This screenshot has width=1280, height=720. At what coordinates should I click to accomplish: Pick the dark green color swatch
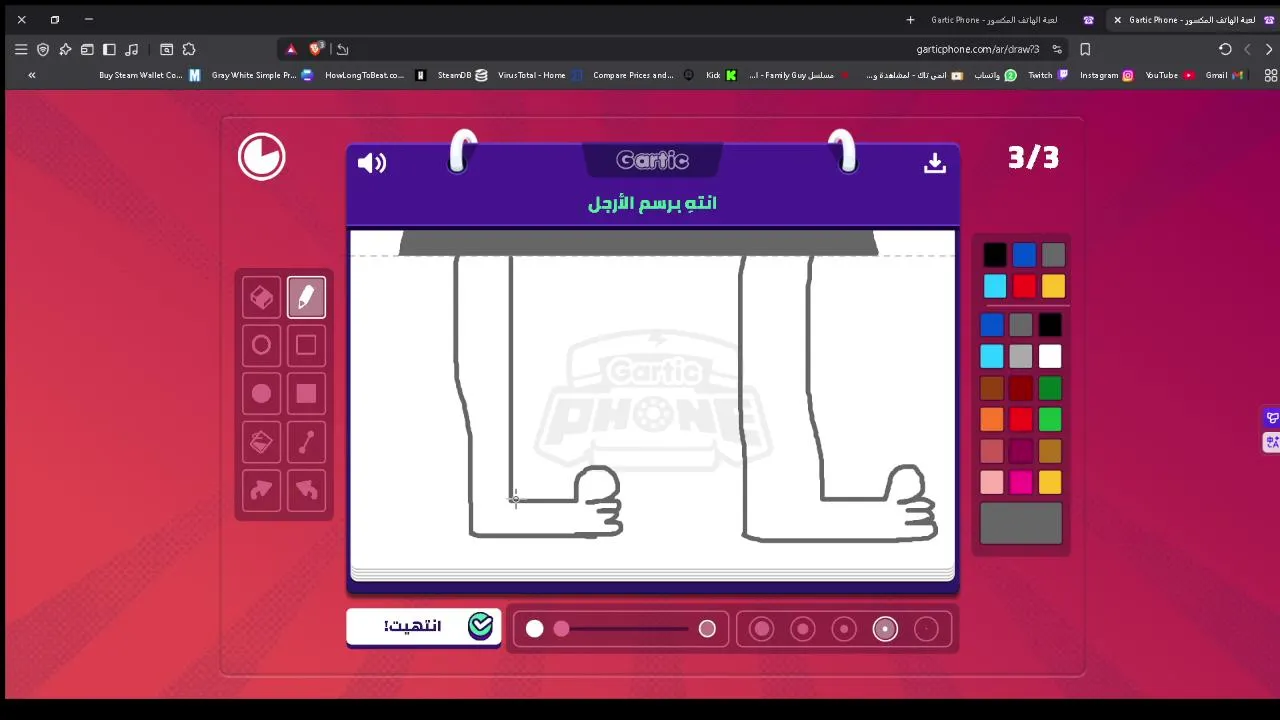point(1049,388)
